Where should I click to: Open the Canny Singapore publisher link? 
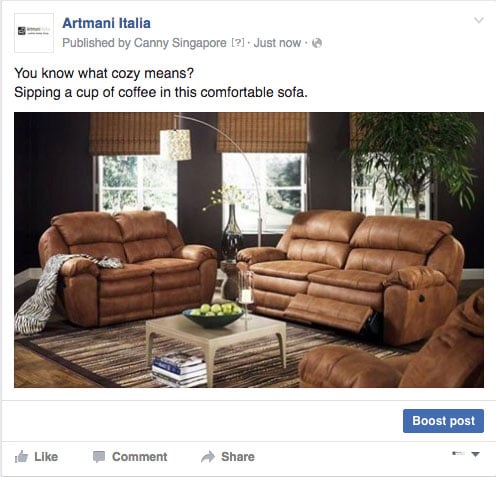[180, 43]
